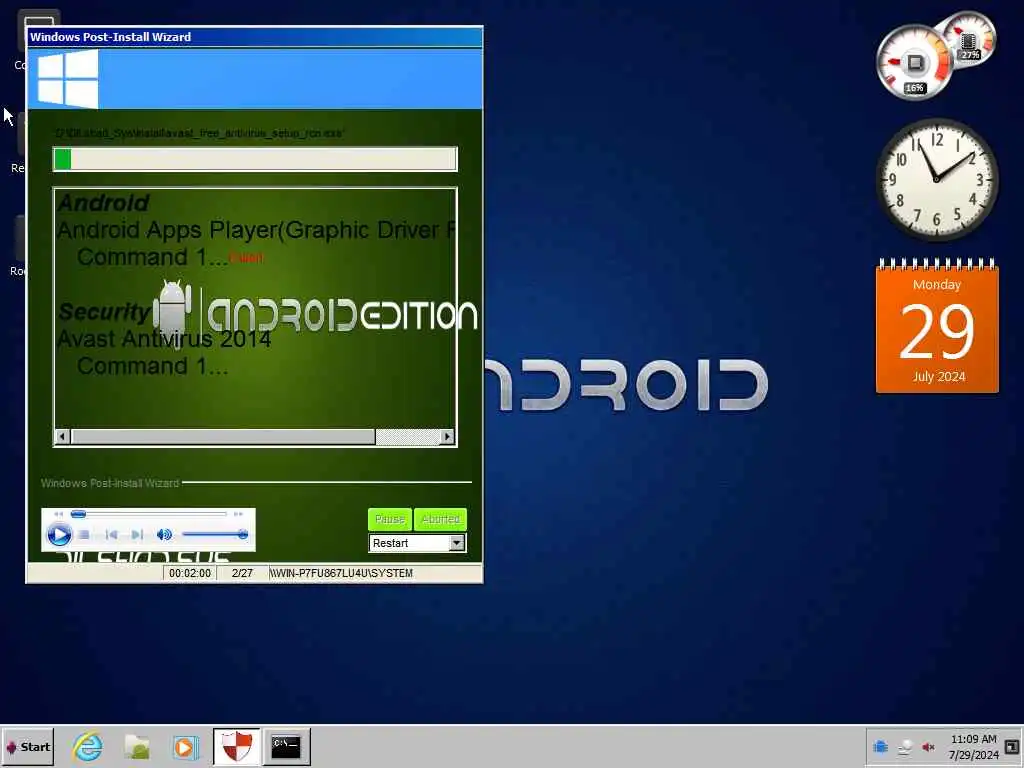Image resolution: width=1024 pixels, height=768 pixels.
Task: Click the Previous track button in player
Action: [111, 535]
